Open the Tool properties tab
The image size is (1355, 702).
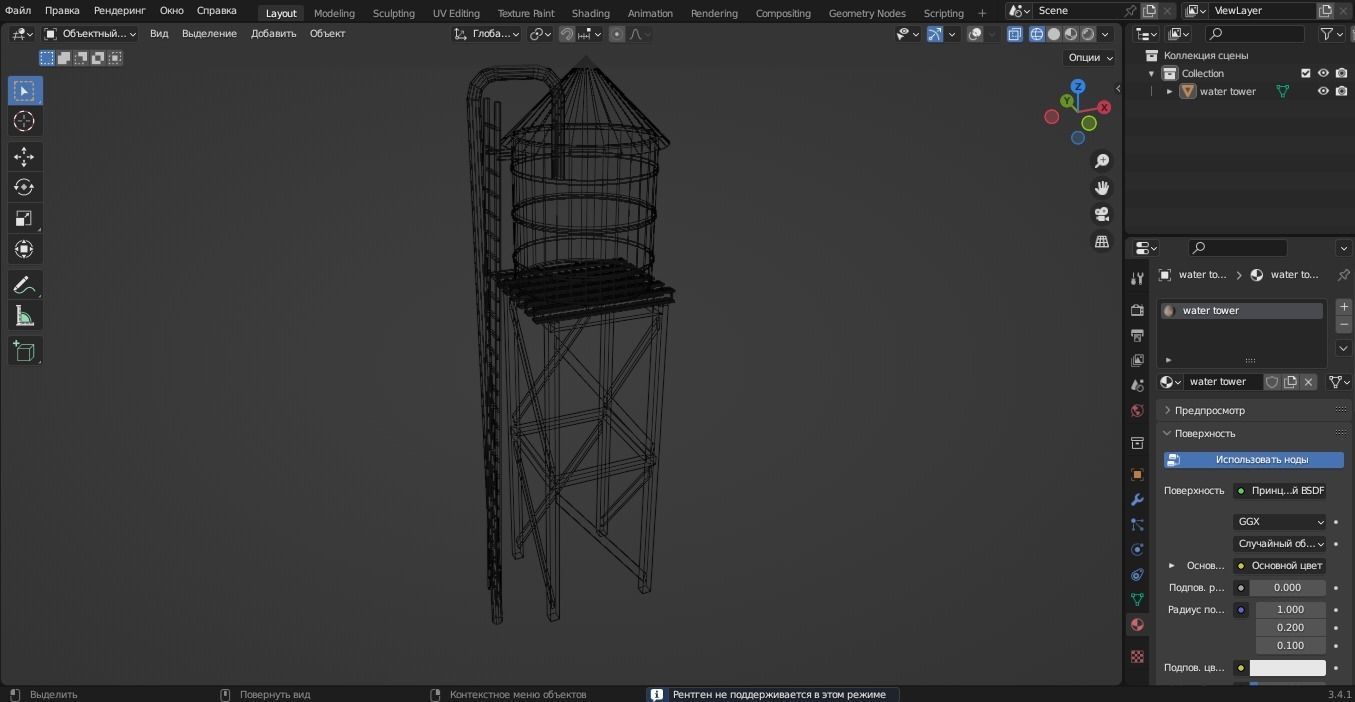pos(1137,278)
